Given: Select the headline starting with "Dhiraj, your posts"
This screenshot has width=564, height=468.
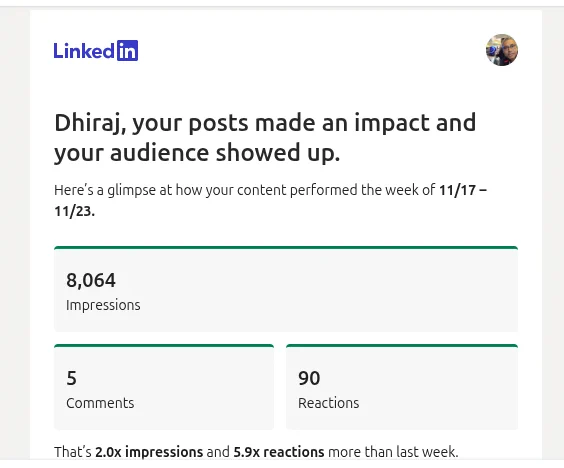Looking at the screenshot, I should (265, 137).
